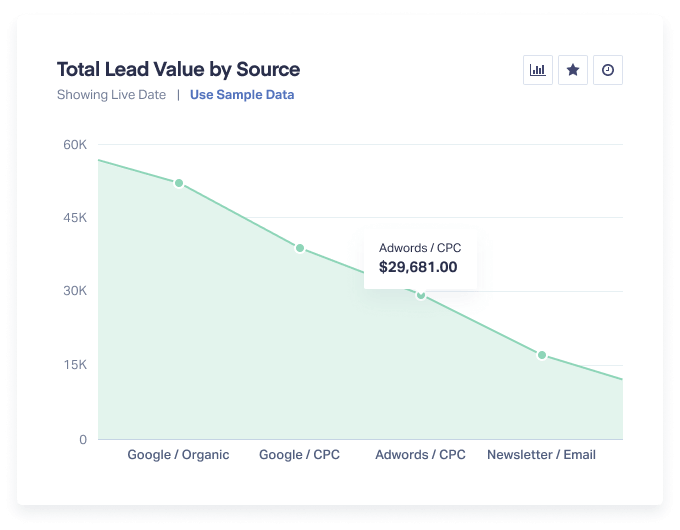Click the $29,681.00 tooltip value

point(418,267)
